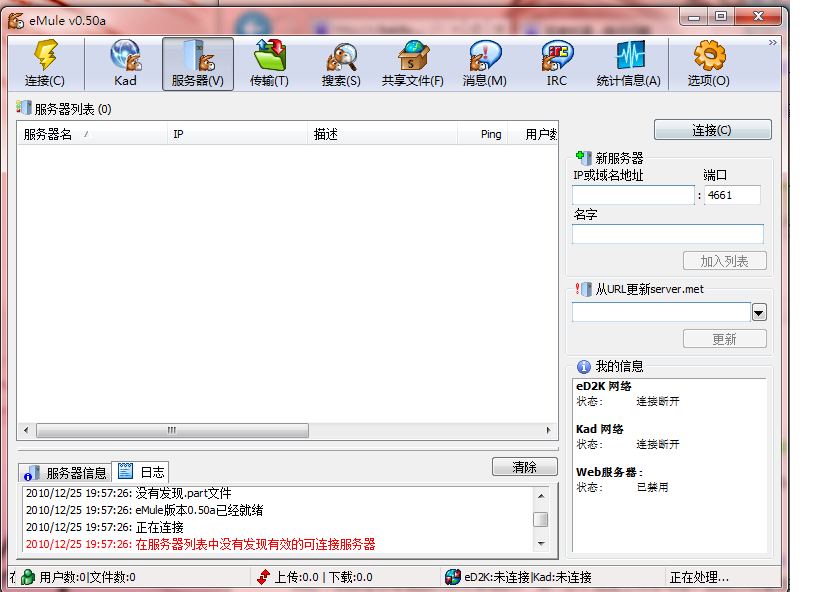Click status bar text "用户数:0|文件数:0"
819x592 pixels.
click(x=87, y=577)
